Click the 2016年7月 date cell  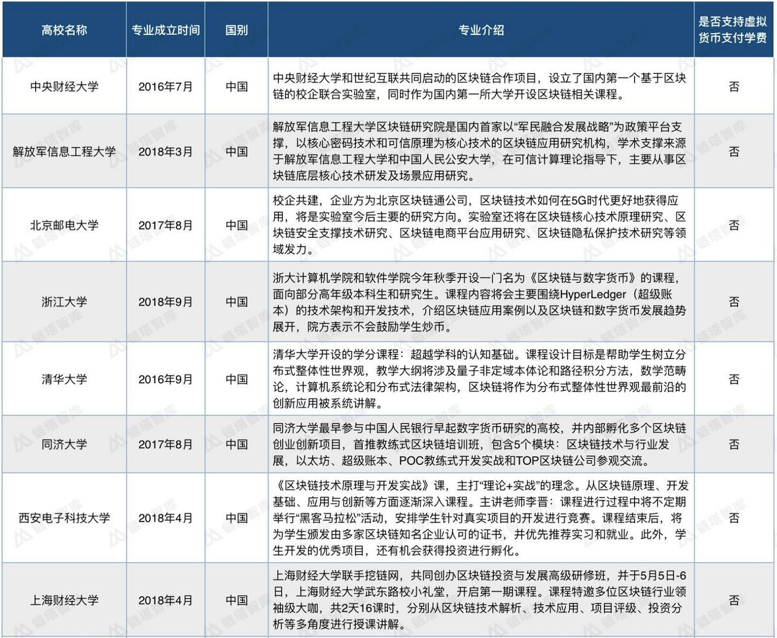click(166, 86)
